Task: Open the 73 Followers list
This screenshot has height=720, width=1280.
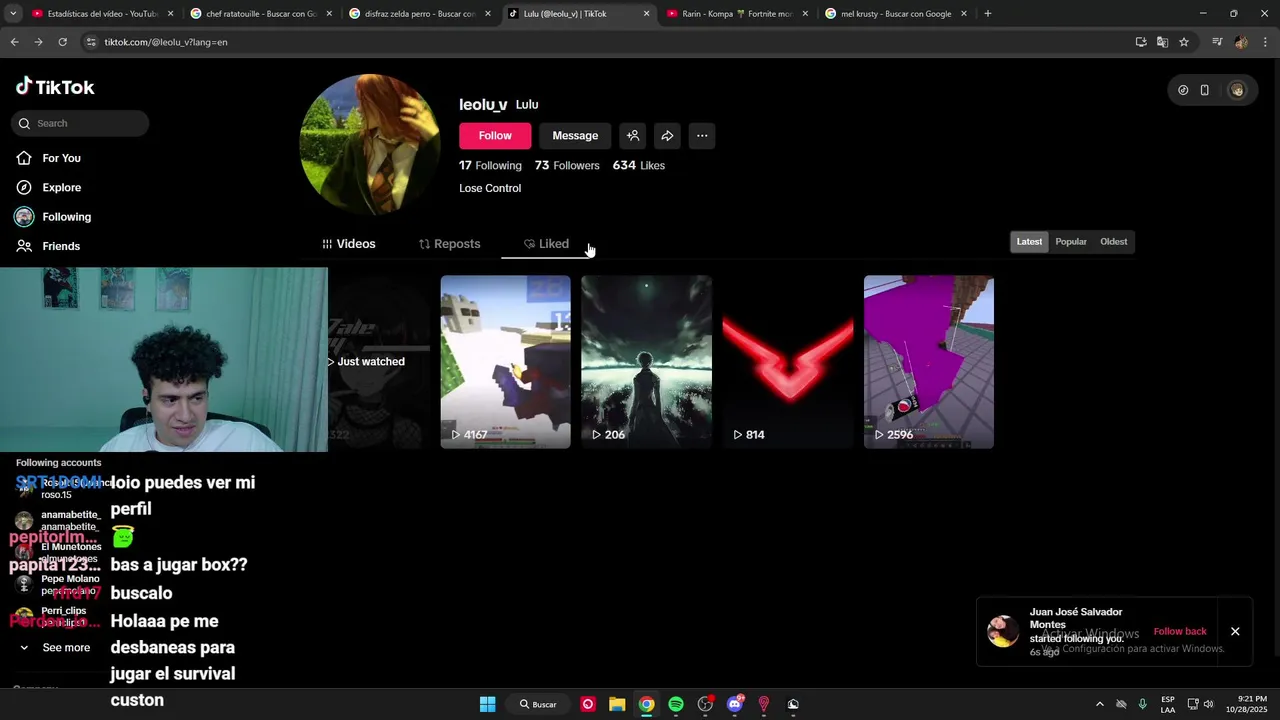Action: pyautogui.click(x=567, y=165)
